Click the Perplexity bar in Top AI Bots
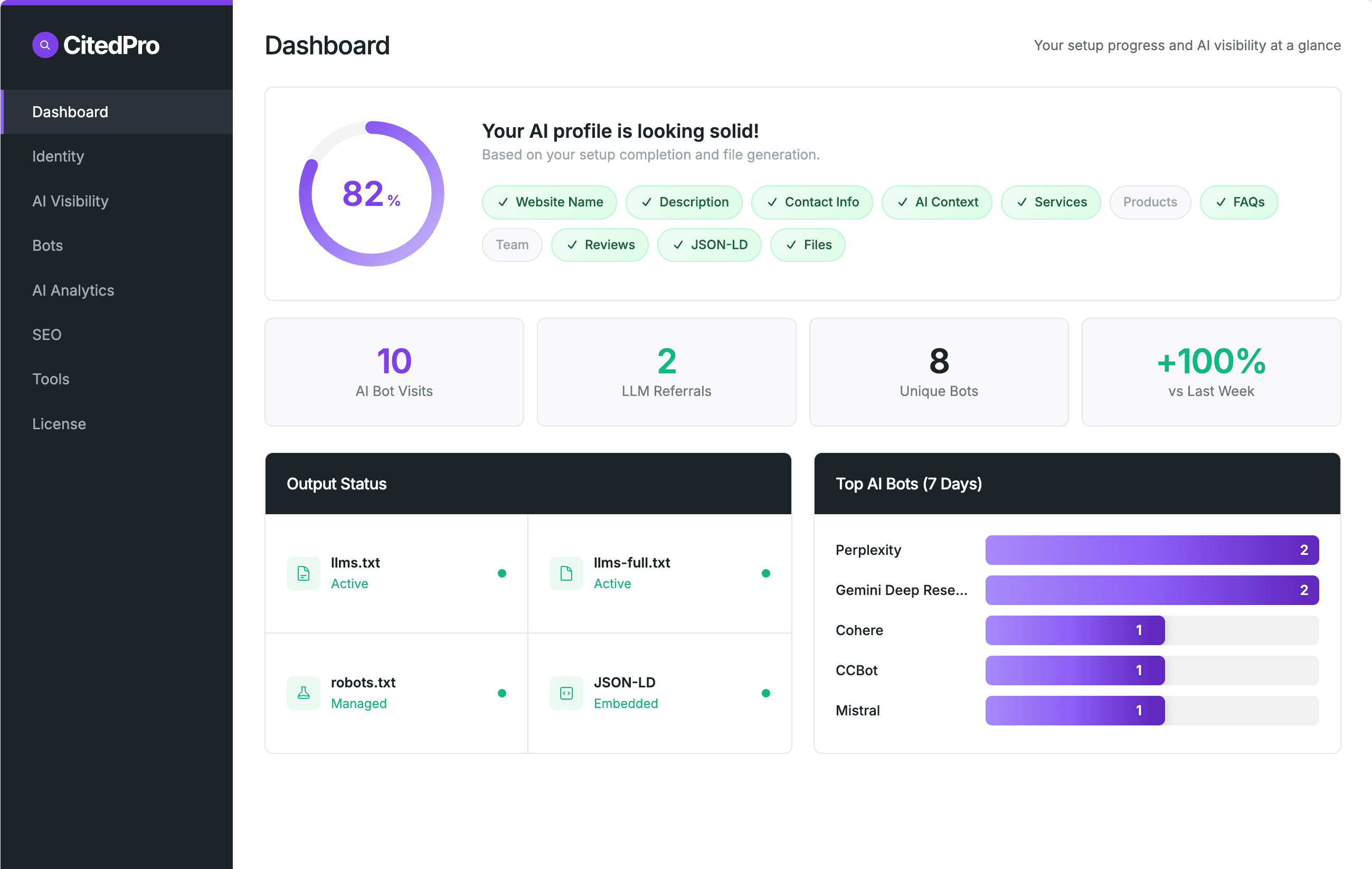Viewport: 1372px width, 869px height. [x=1151, y=550]
